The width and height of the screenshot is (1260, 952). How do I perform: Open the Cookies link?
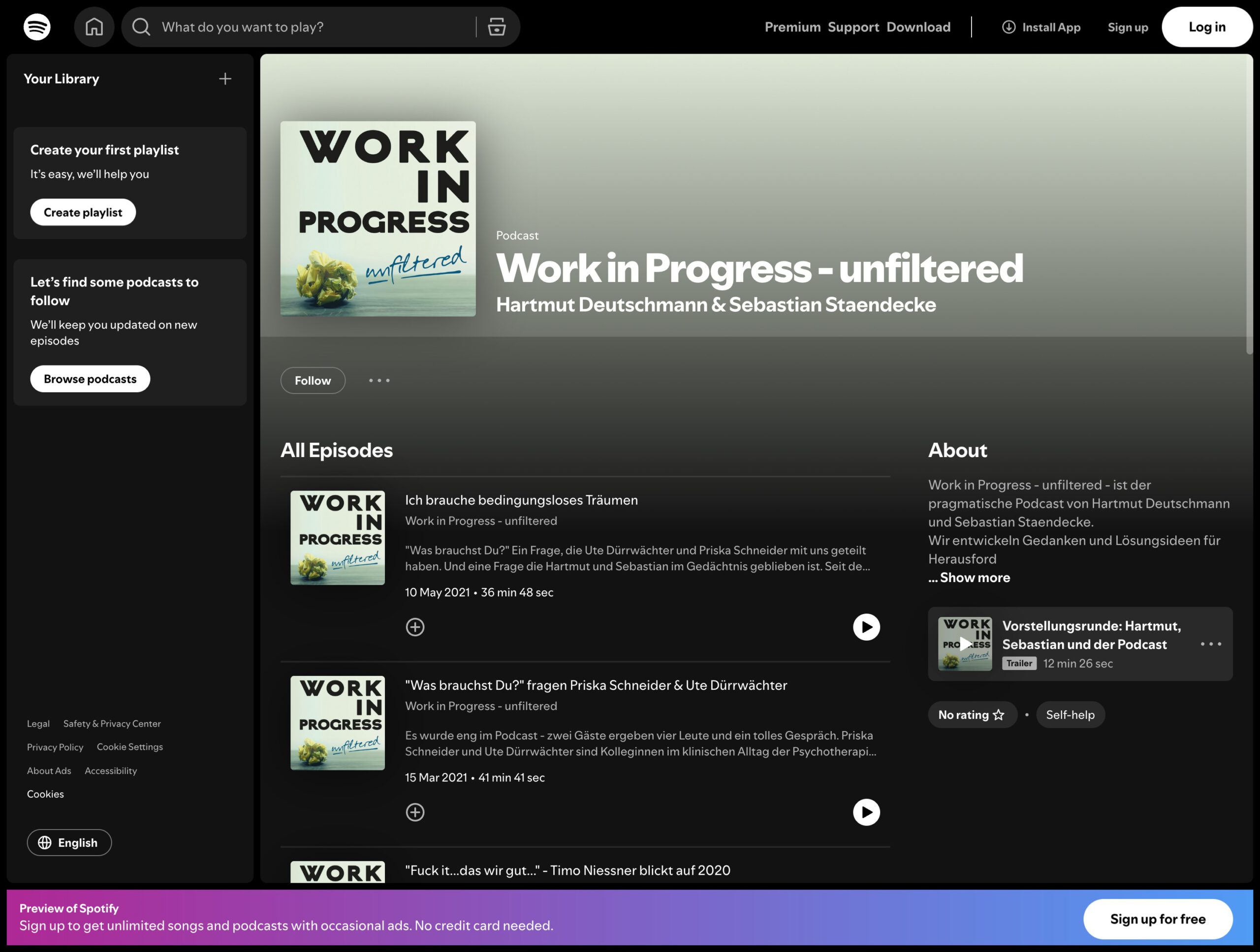click(46, 794)
